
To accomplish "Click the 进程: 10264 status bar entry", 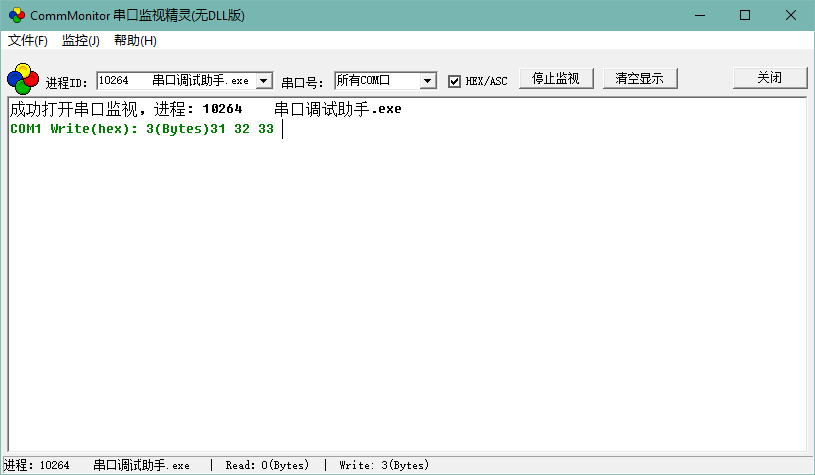I will click(x=97, y=465).
